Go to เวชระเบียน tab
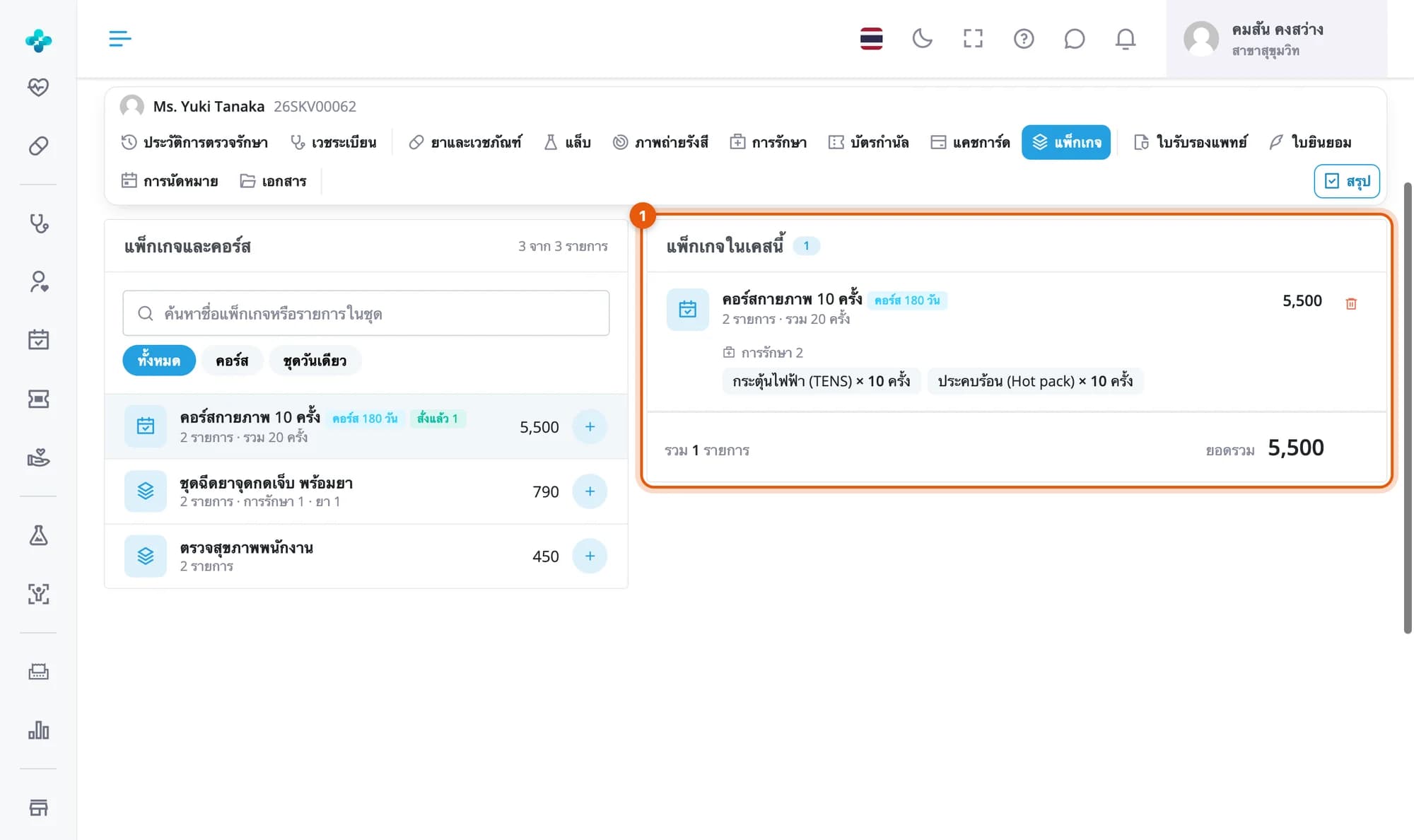The width and height of the screenshot is (1414, 840). pyautogui.click(x=334, y=142)
